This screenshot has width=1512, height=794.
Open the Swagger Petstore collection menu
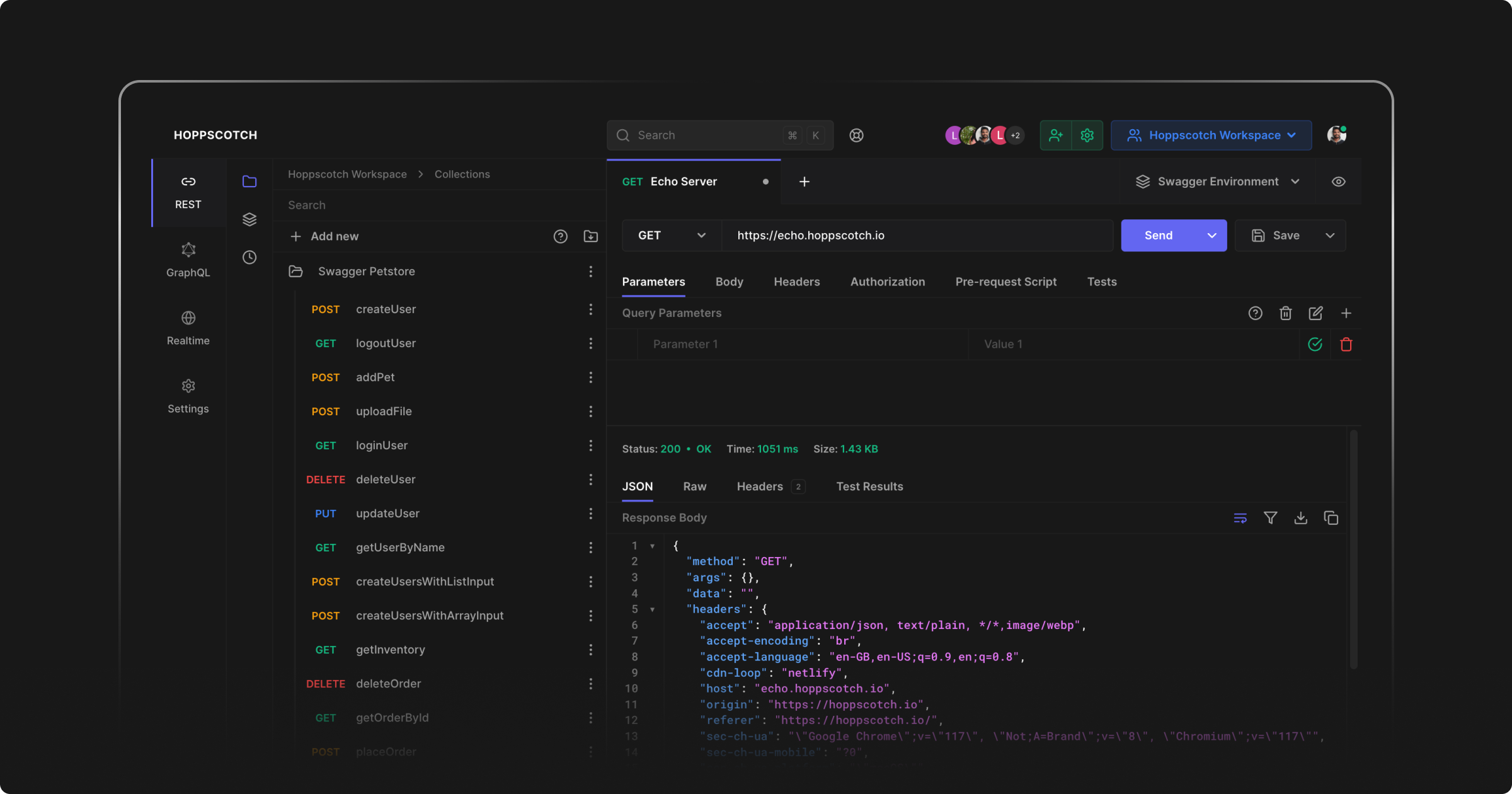(x=591, y=271)
